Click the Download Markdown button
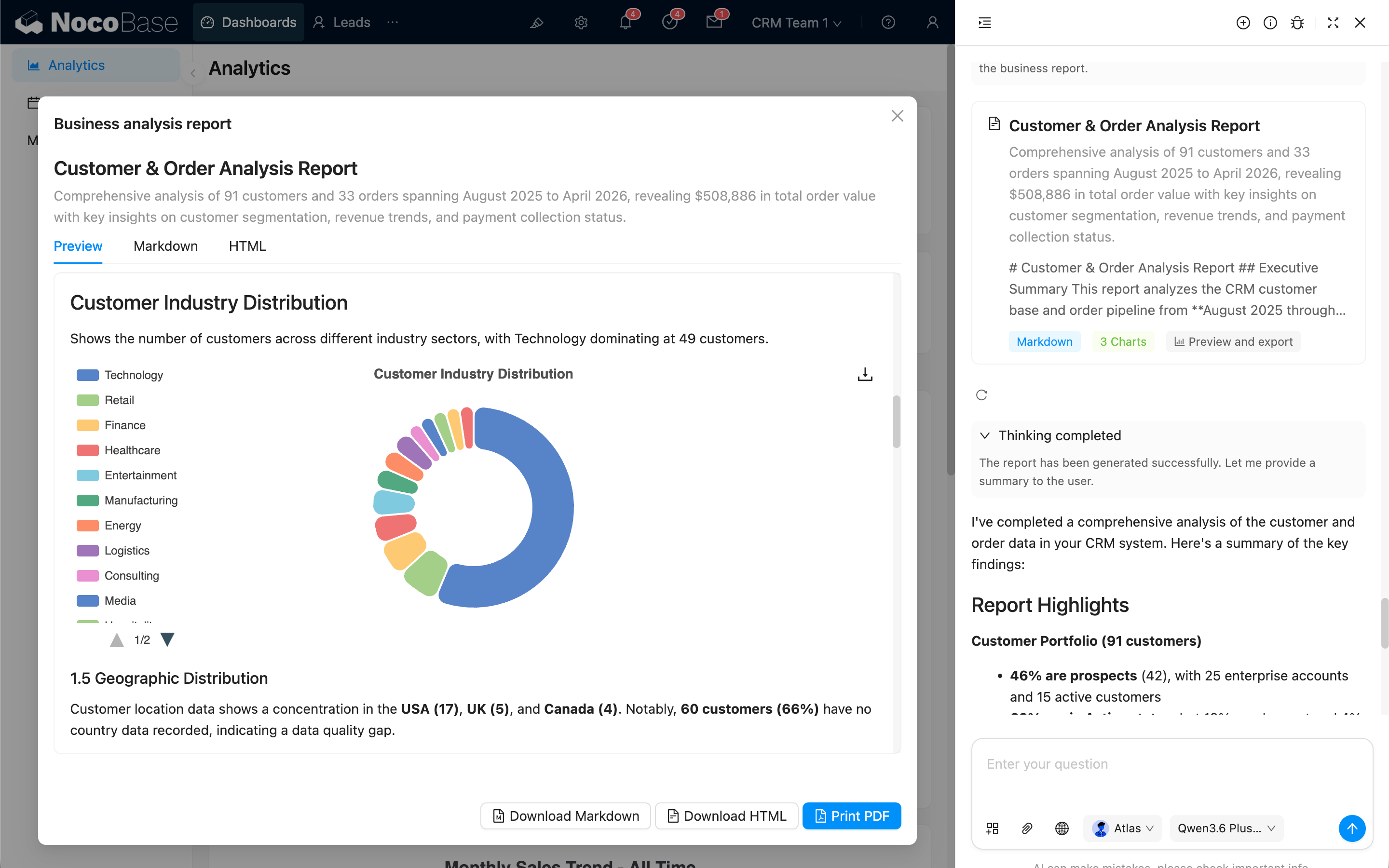 coord(565,816)
